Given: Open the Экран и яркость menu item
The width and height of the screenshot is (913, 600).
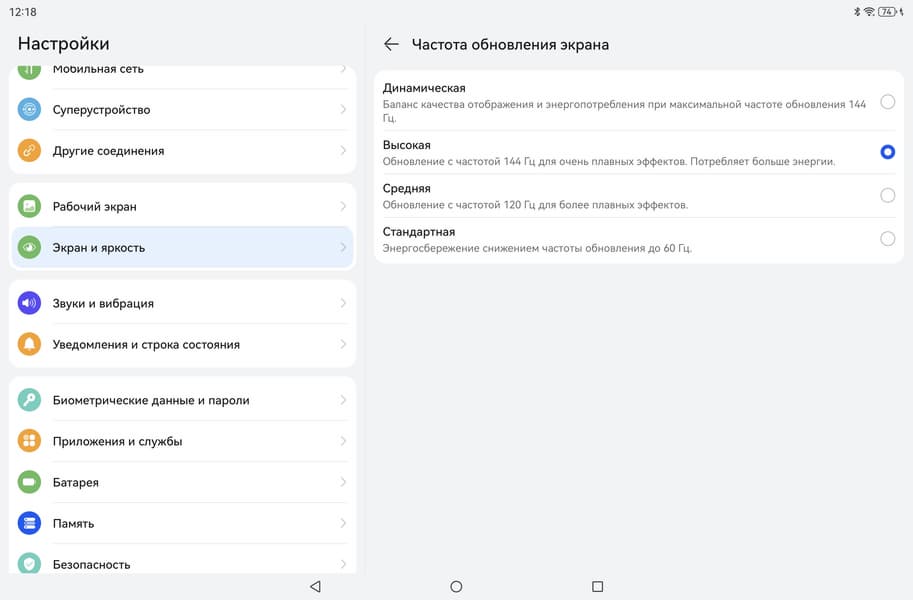Looking at the screenshot, I should (182, 247).
